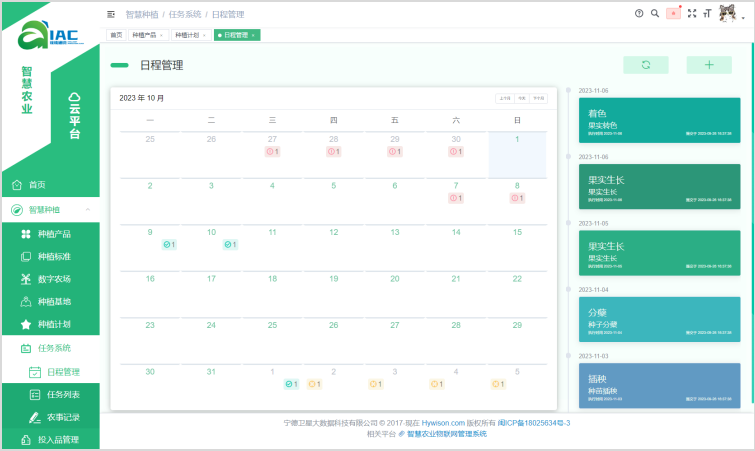This screenshot has height=451, width=755.
Task: Click the font size icon
Action: click(707, 14)
